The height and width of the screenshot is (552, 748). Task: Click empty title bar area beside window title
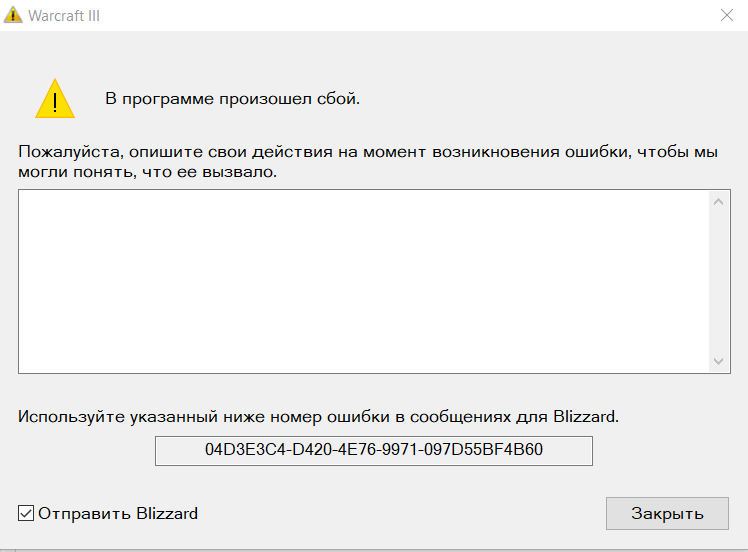pos(400,16)
